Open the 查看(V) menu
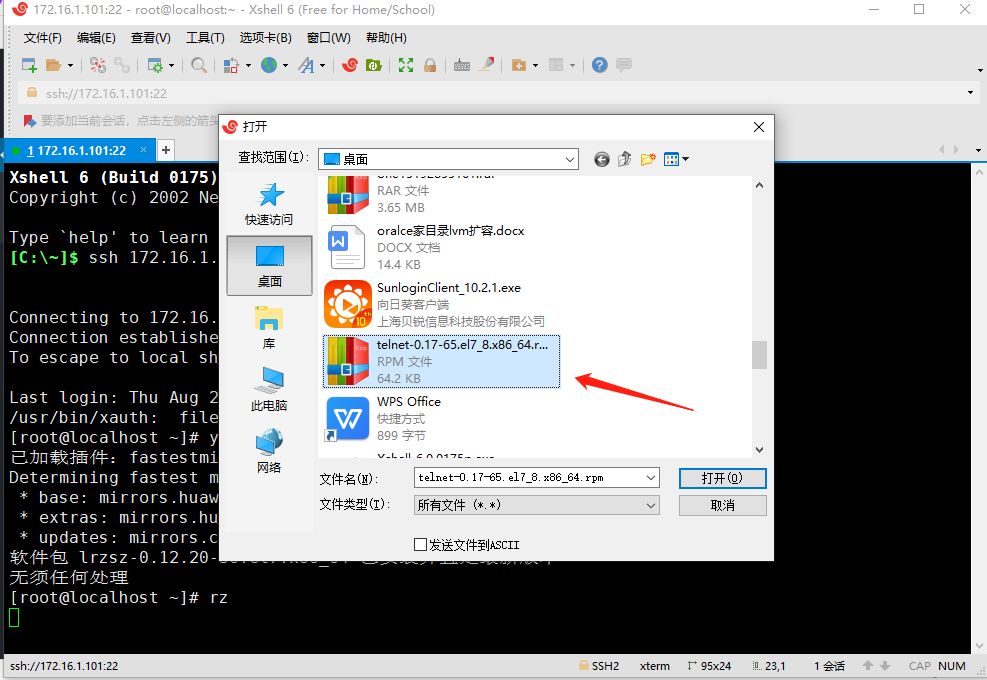987x680 pixels. pos(150,38)
